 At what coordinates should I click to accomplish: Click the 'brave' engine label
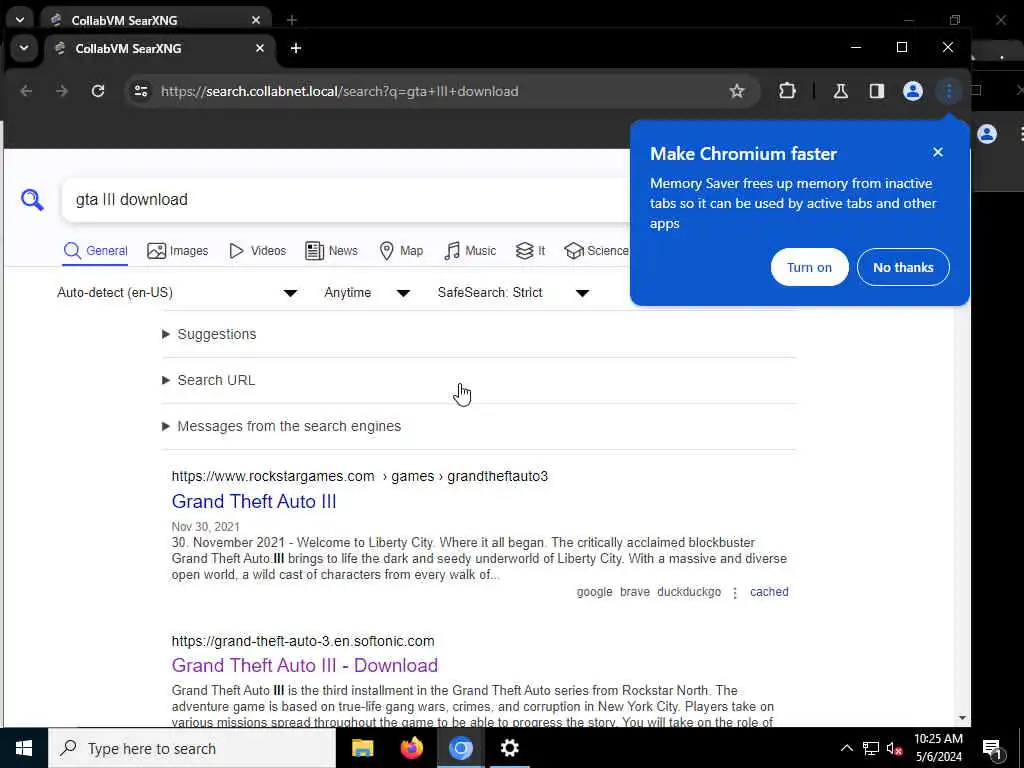(x=635, y=592)
